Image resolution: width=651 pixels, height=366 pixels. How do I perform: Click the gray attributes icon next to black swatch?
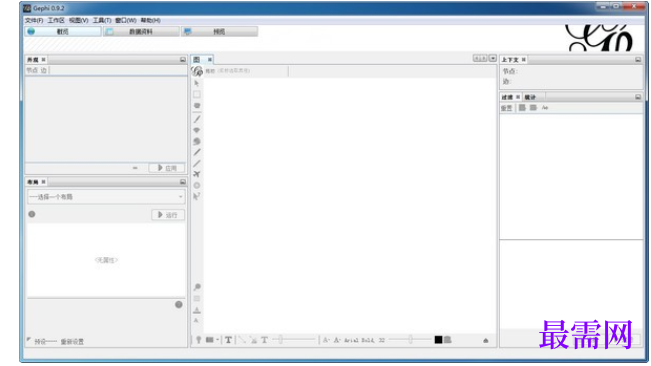448,340
